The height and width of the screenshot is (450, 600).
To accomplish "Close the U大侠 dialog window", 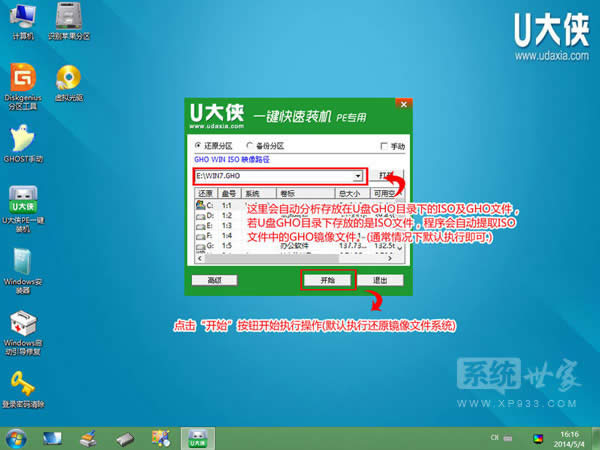I will click(x=404, y=104).
